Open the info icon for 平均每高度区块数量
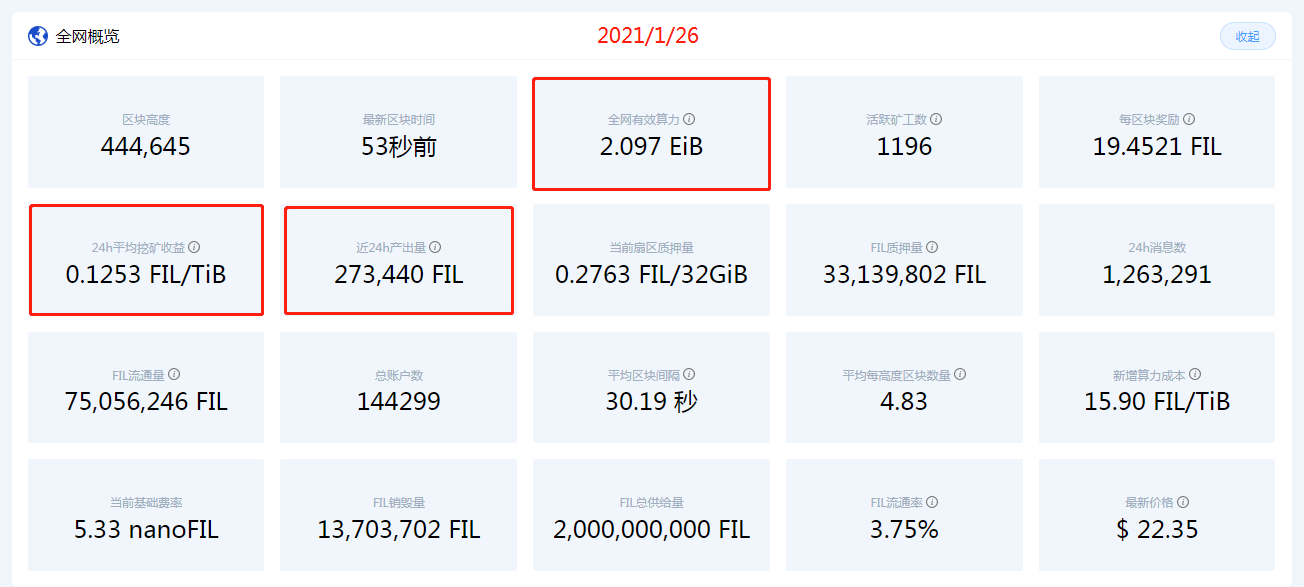 pyautogui.click(x=960, y=374)
